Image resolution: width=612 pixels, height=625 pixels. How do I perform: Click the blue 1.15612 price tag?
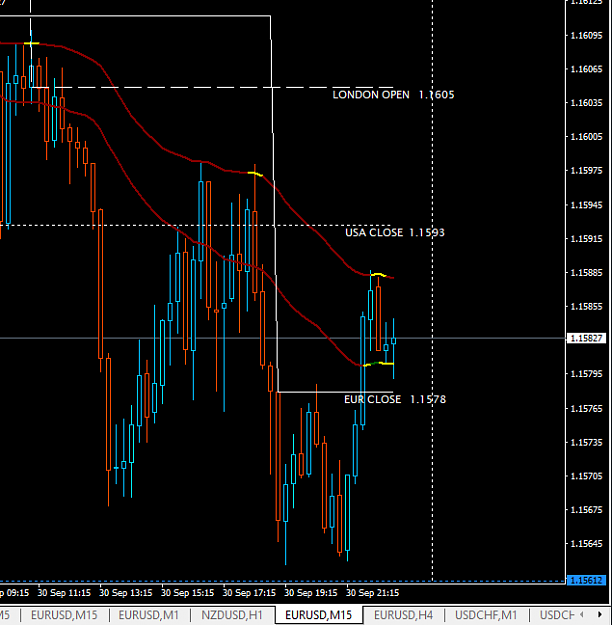click(586, 580)
